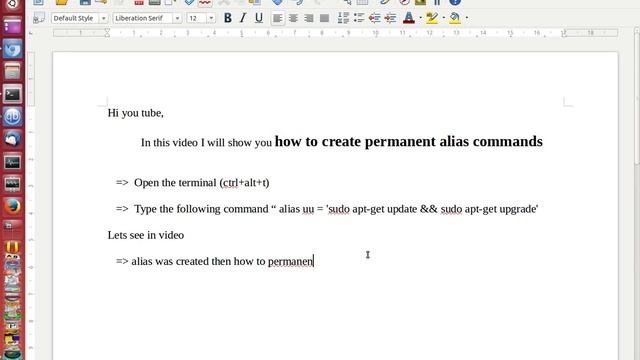Image resolution: width=640 pixels, height=360 pixels.
Task: Toggle Underline formatting
Action: 258,18
